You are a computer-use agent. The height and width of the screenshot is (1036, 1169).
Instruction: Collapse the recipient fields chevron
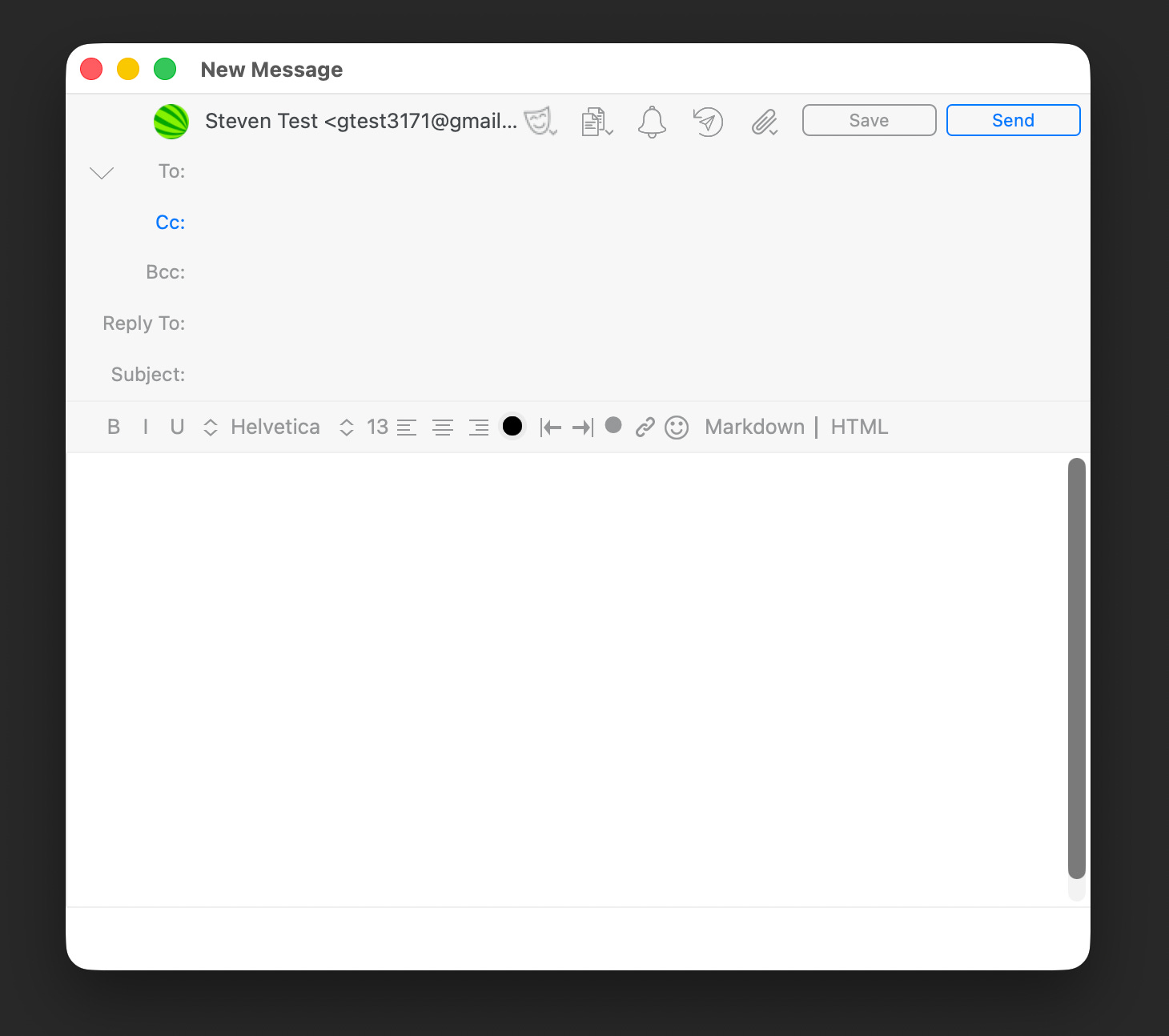pos(102,173)
